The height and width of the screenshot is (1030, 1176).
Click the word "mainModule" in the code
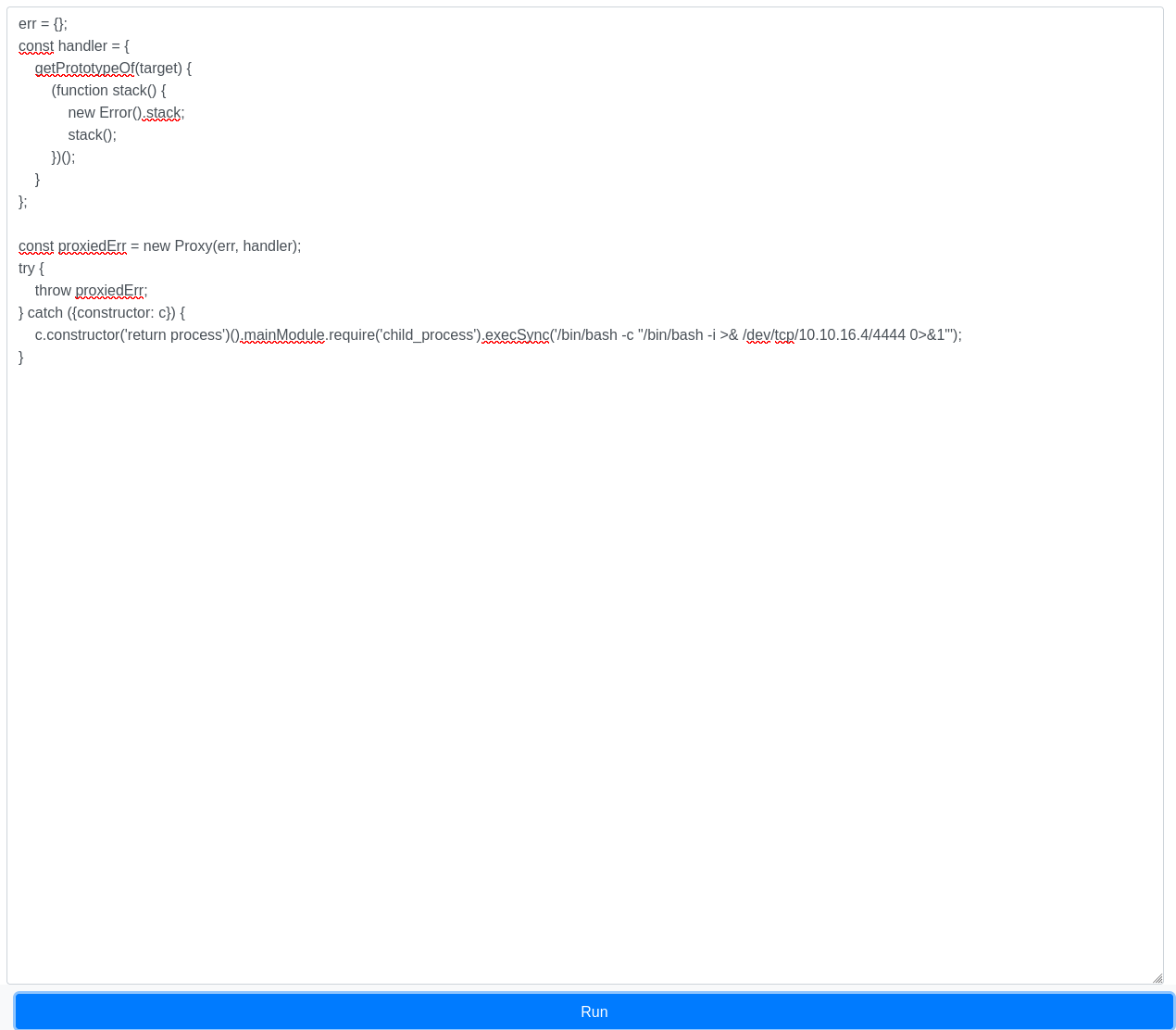tap(284, 335)
